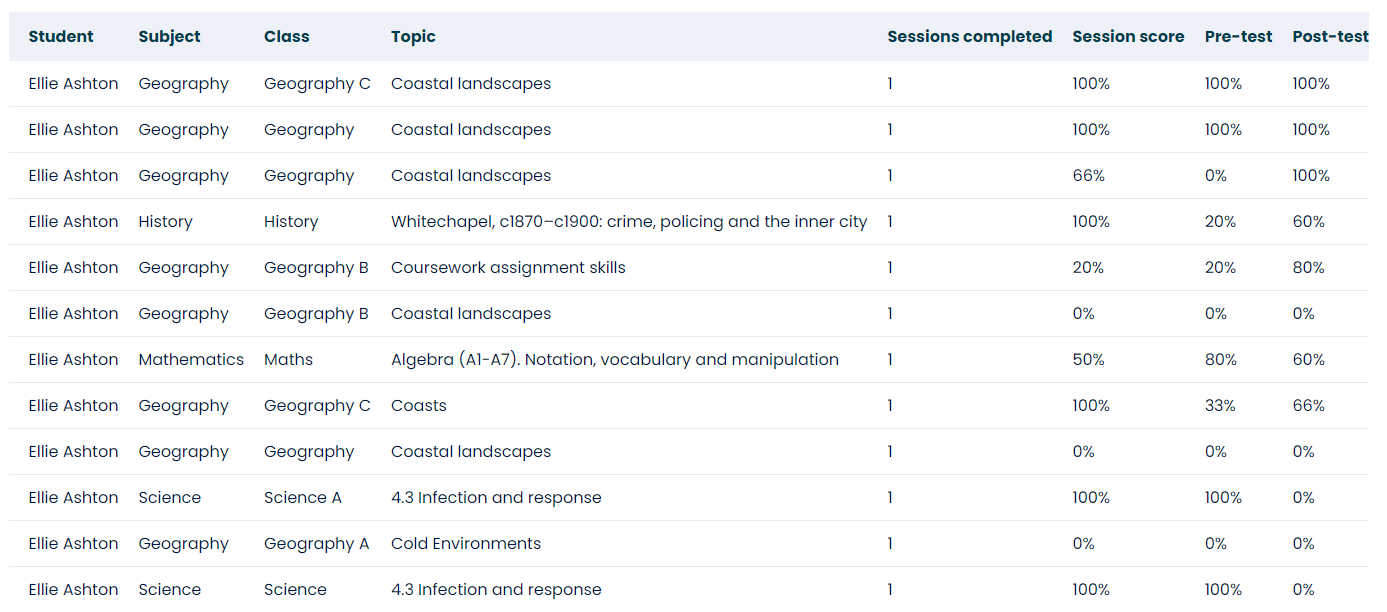This screenshot has width=1387, height=612.
Task: Sort by Sessions completed header
Action: tap(969, 37)
